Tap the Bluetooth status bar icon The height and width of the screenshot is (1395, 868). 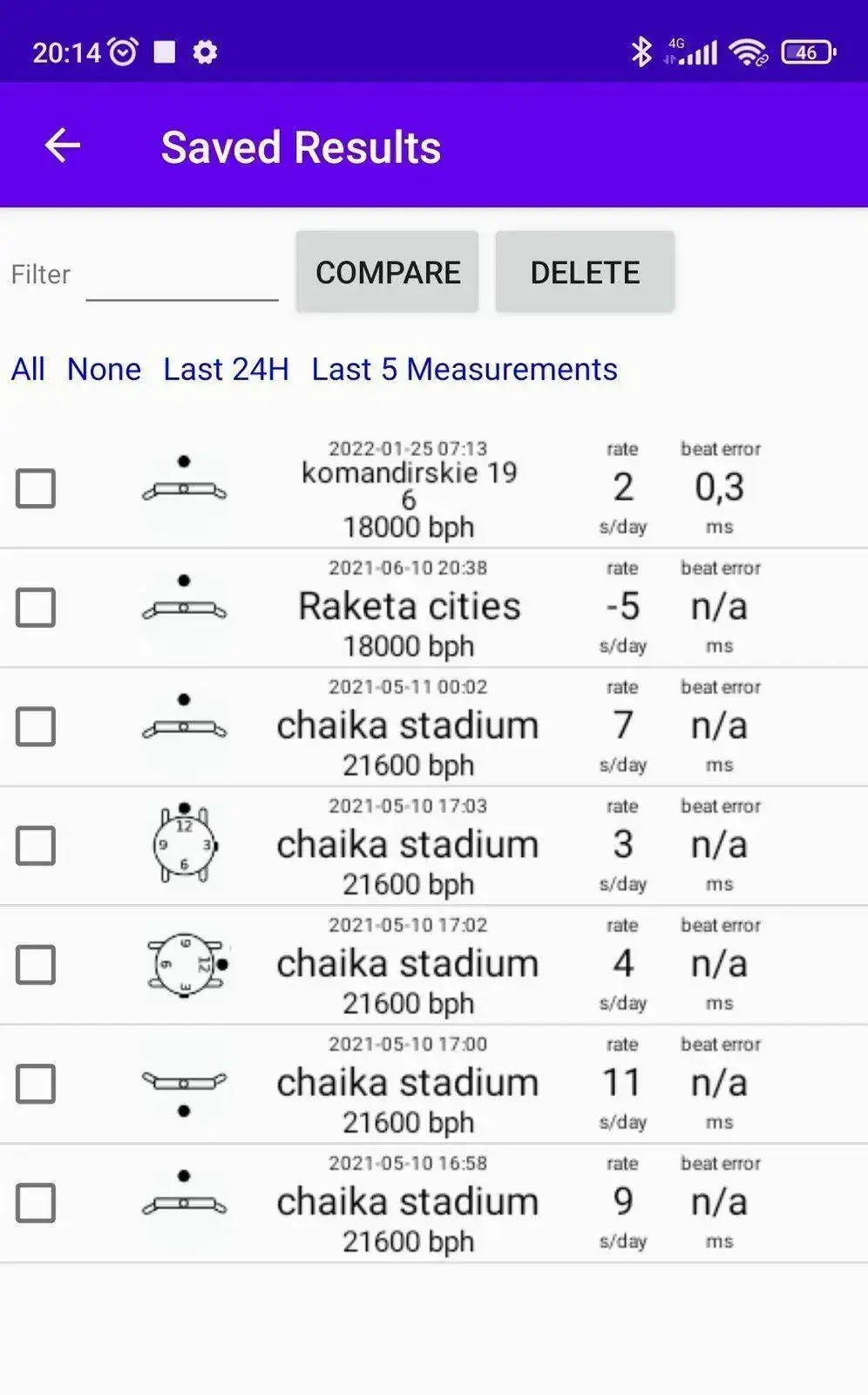click(x=641, y=52)
